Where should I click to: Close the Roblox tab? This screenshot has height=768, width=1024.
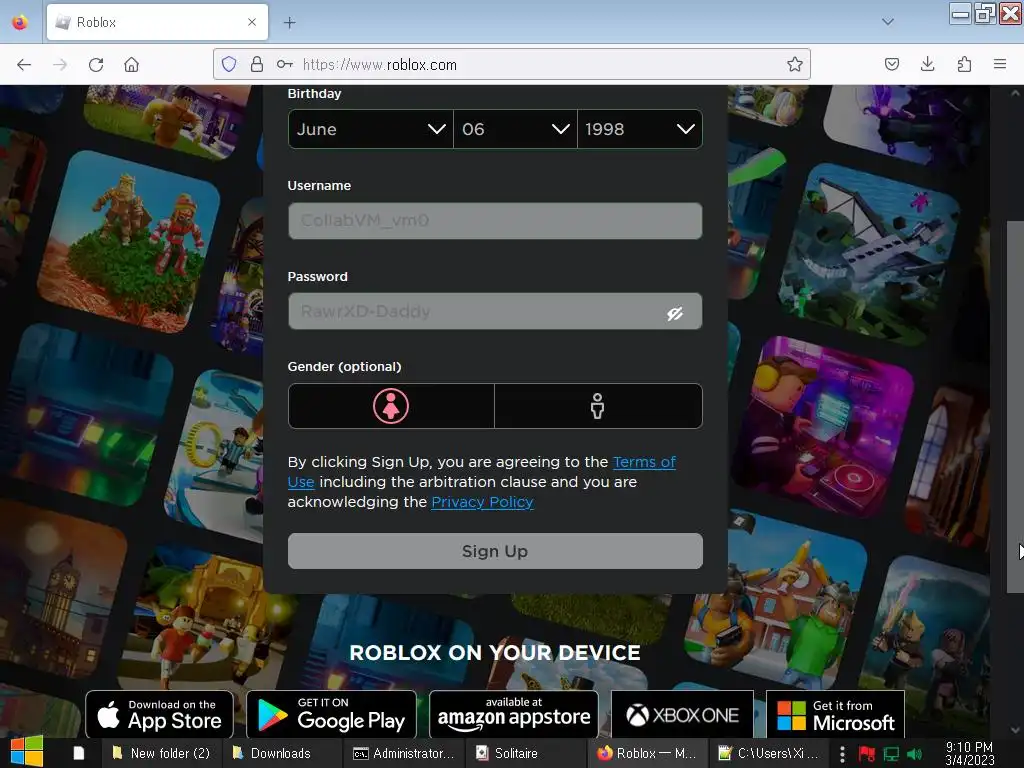coord(252,22)
